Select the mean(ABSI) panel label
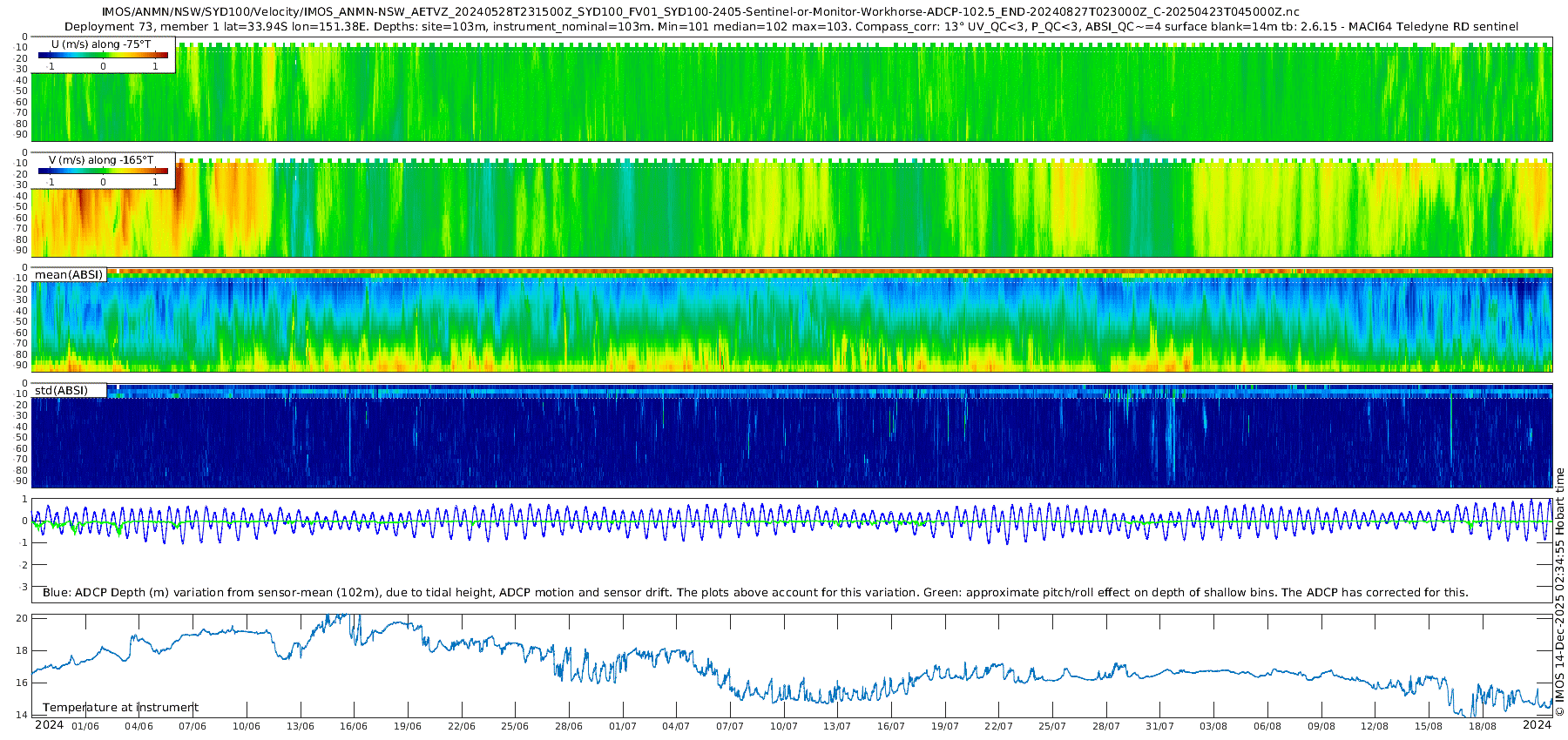 (69, 275)
